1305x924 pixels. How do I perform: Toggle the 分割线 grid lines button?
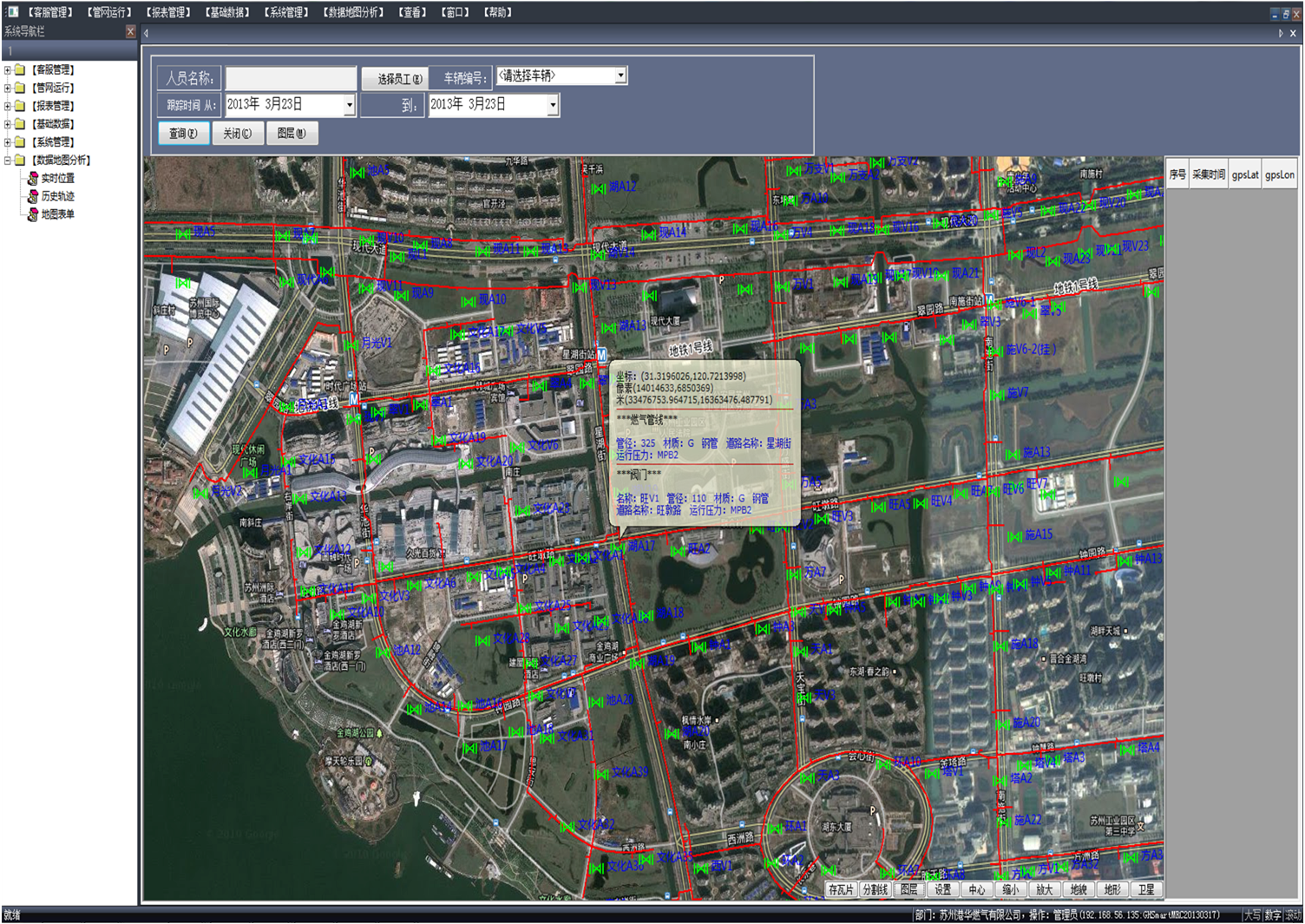pyautogui.click(x=875, y=889)
